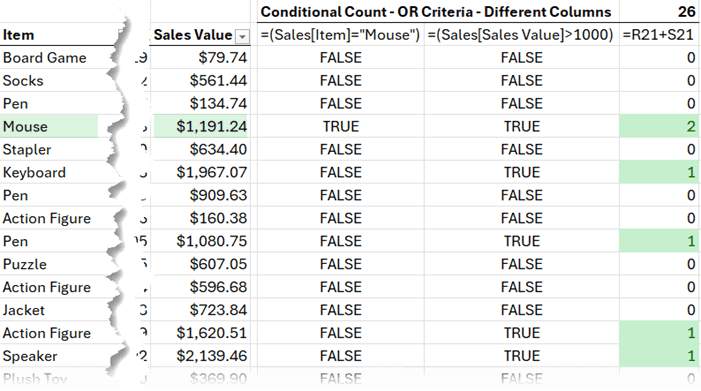Open the Sales Value filter dropdown
Viewport: 701px width, 391px height.
[242, 36]
